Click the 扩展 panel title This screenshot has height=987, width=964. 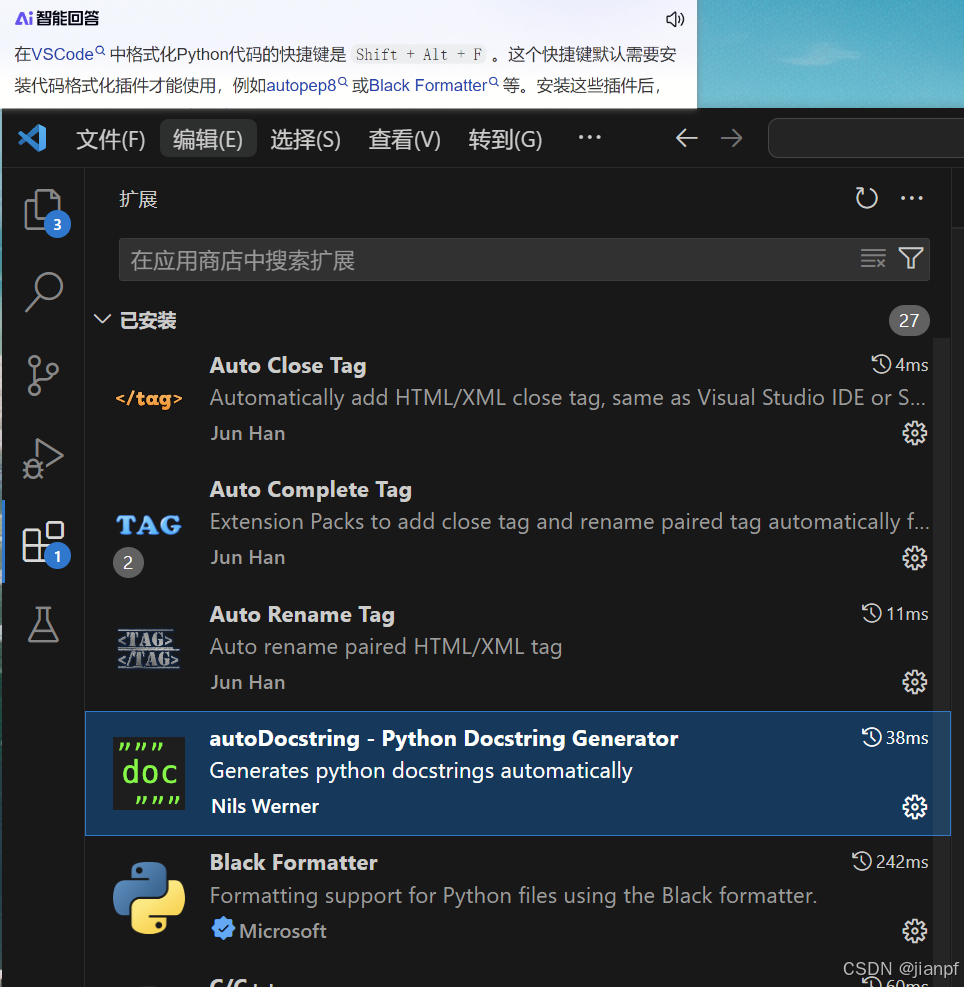(x=138, y=199)
